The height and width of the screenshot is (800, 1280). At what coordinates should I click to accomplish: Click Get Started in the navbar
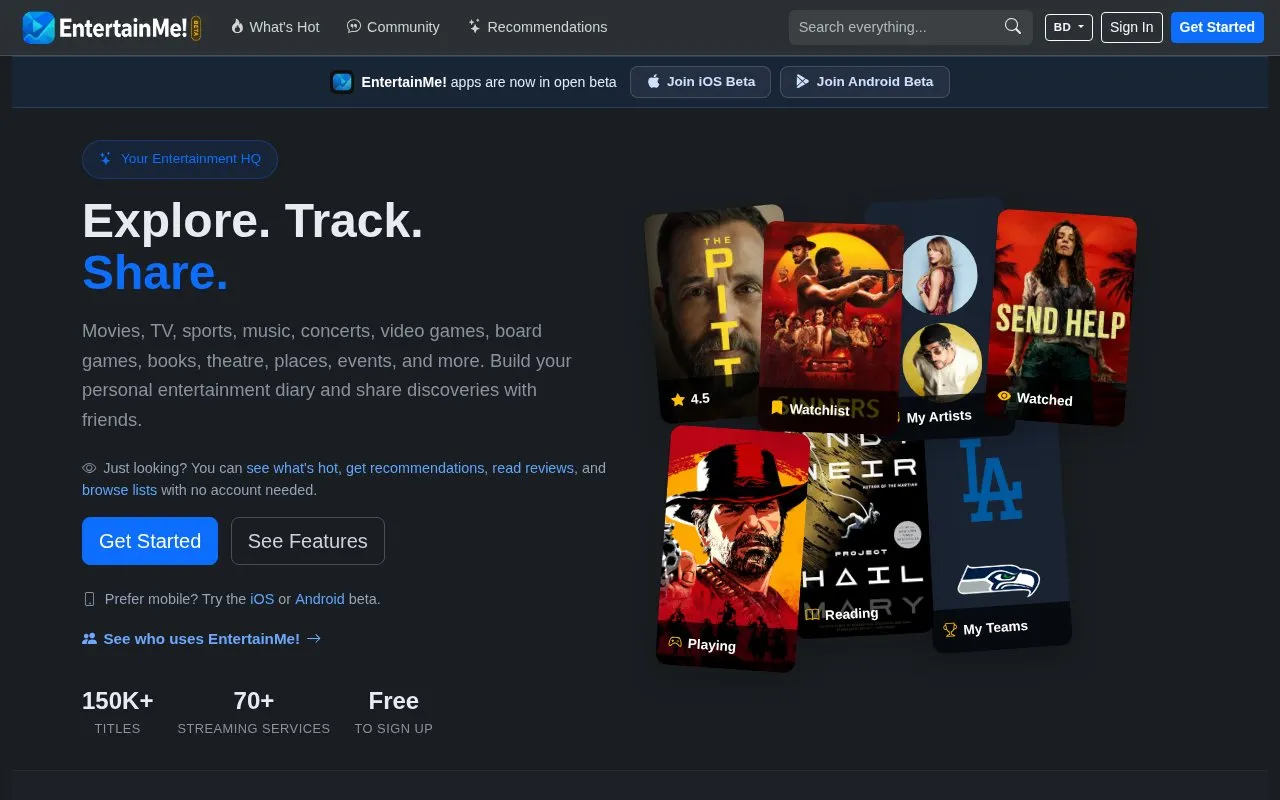(1217, 27)
